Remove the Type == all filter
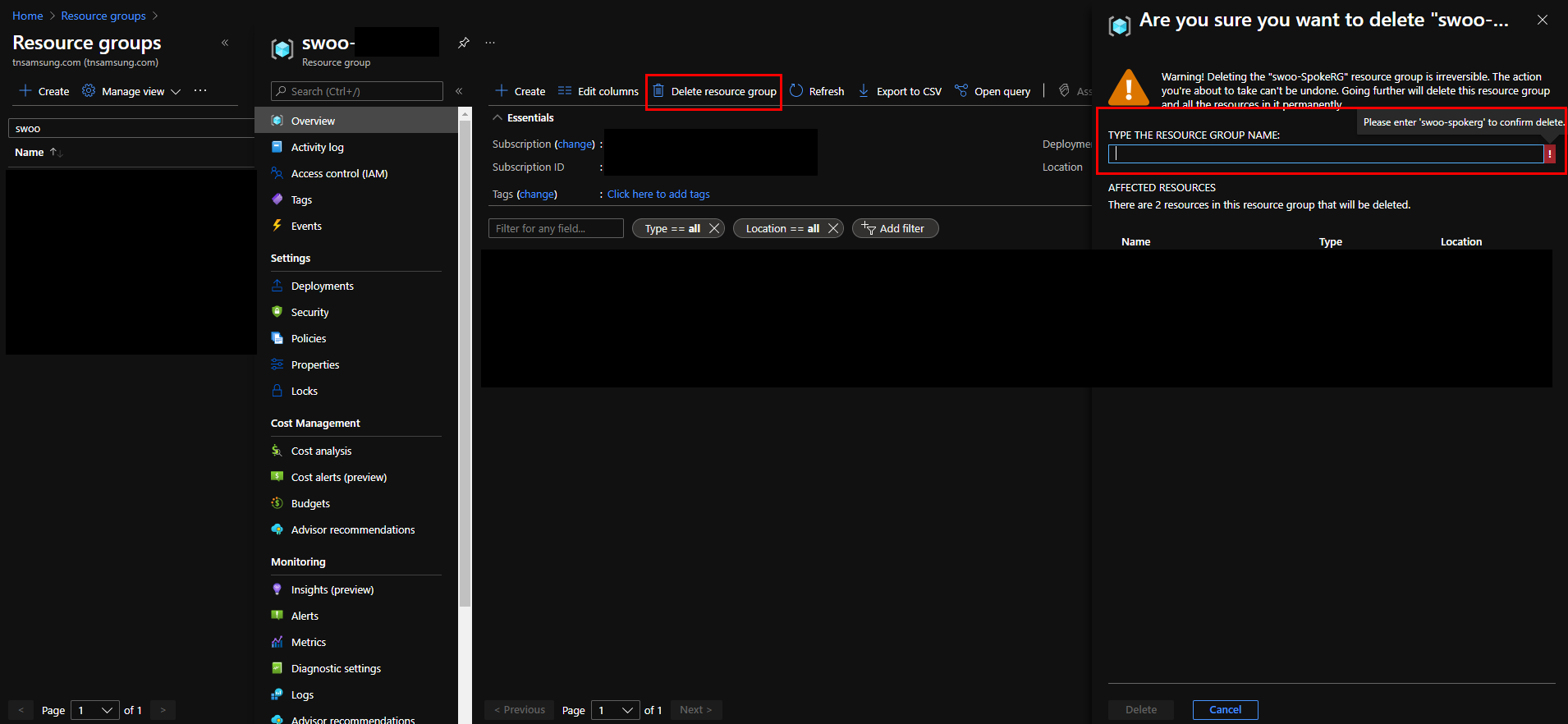Image resolution: width=1568 pixels, height=724 pixels. point(714,228)
